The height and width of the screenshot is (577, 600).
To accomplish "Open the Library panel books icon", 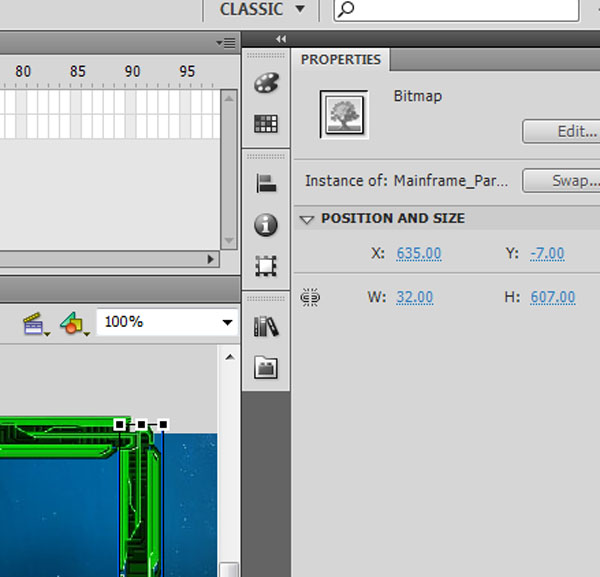I will point(266,326).
